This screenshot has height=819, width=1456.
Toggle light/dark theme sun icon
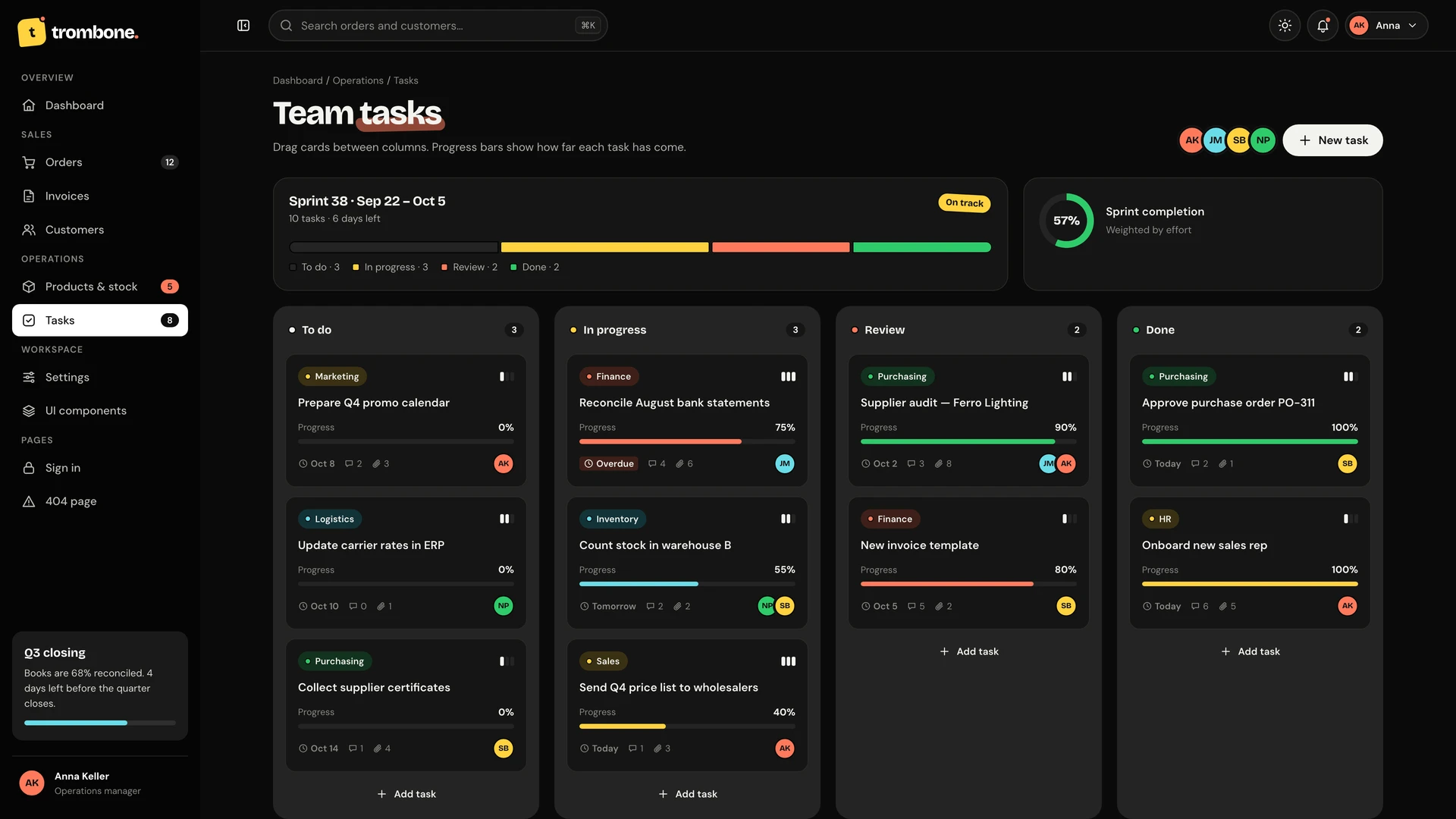pyautogui.click(x=1285, y=26)
